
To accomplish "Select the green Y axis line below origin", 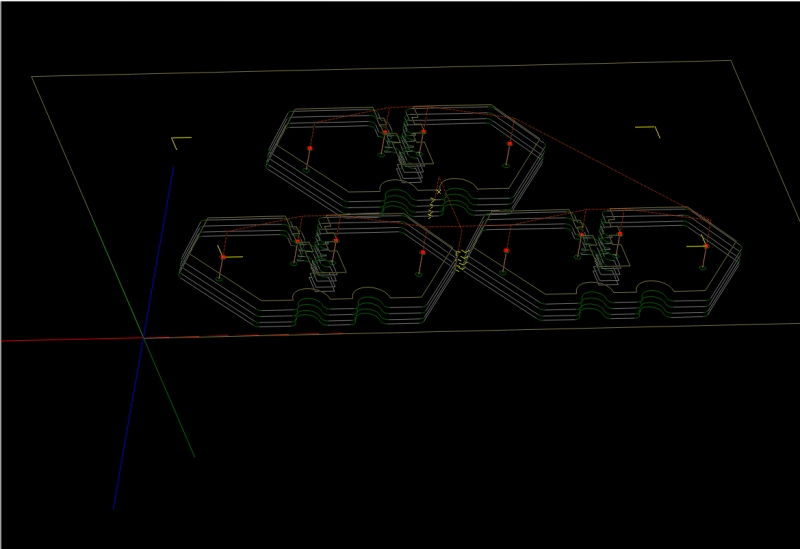I will (x=169, y=397).
